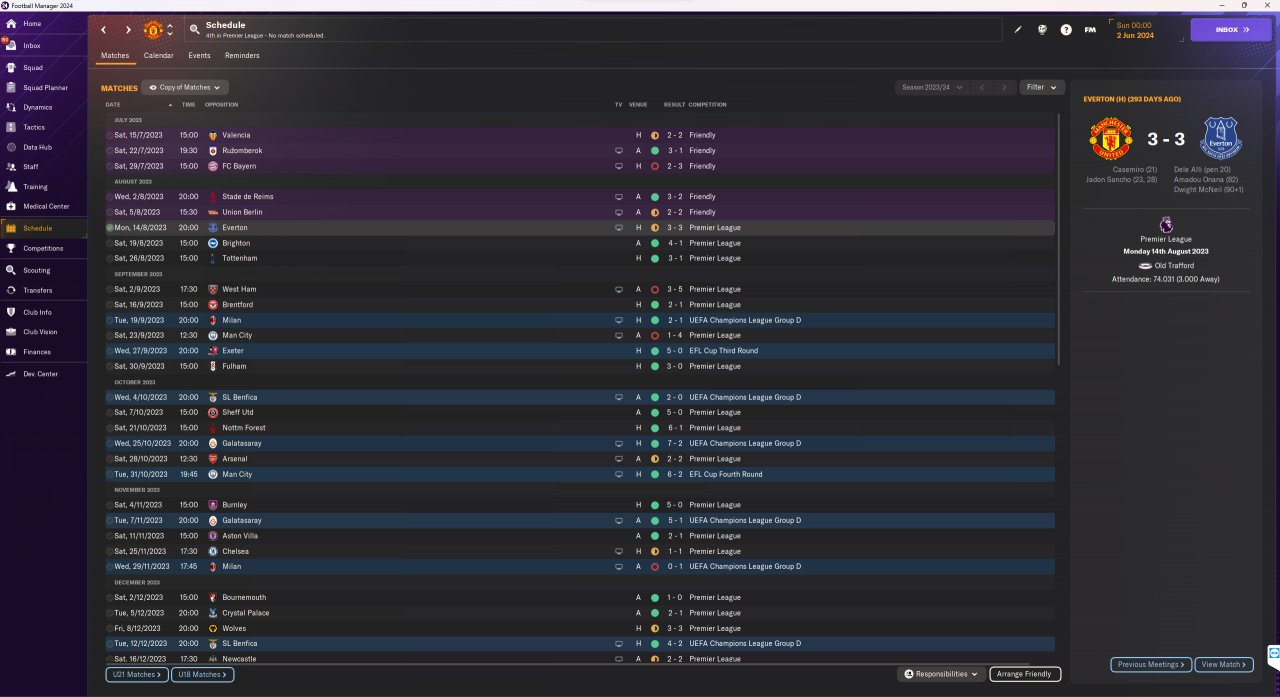The height and width of the screenshot is (697, 1280).
Task: Open the FM menu icon
Action: pos(1090,30)
